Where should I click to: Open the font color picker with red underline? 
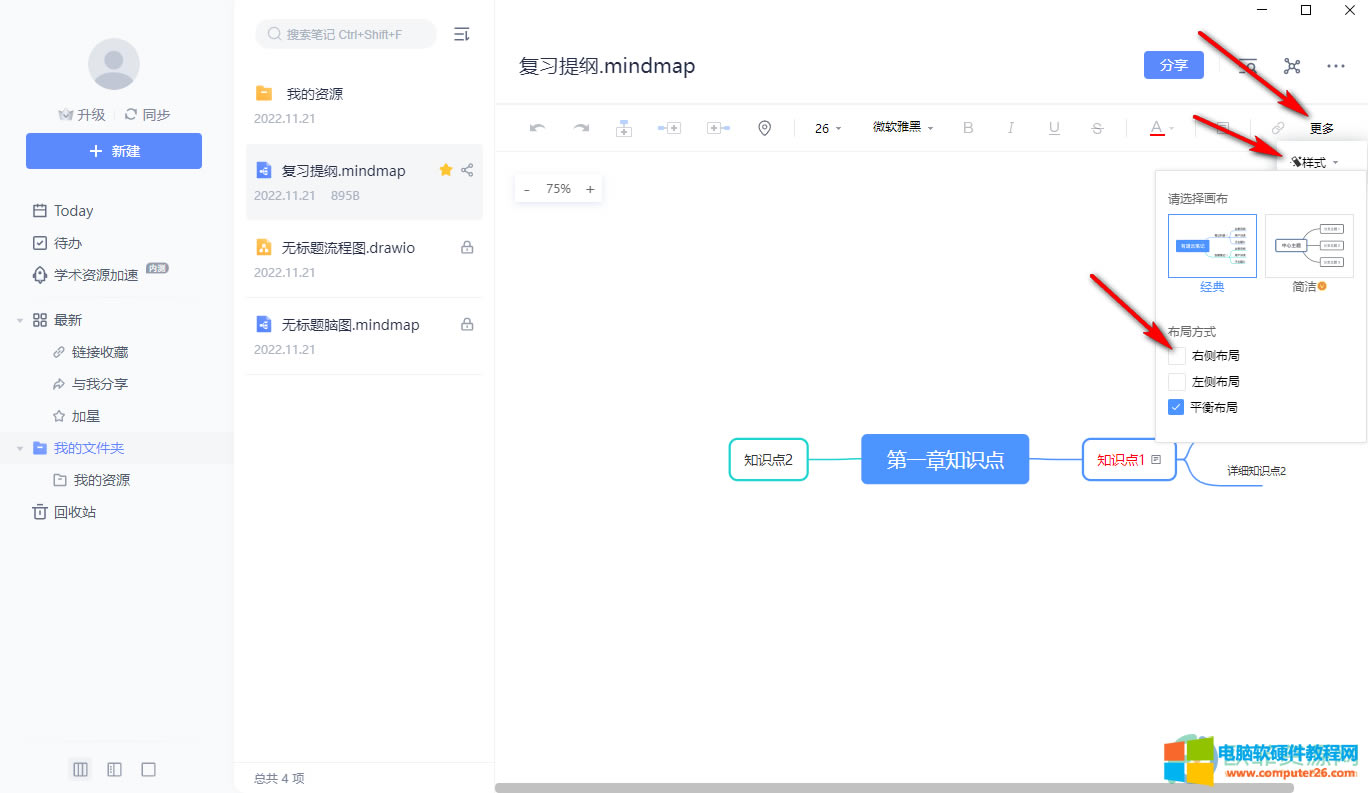[x=1160, y=128]
